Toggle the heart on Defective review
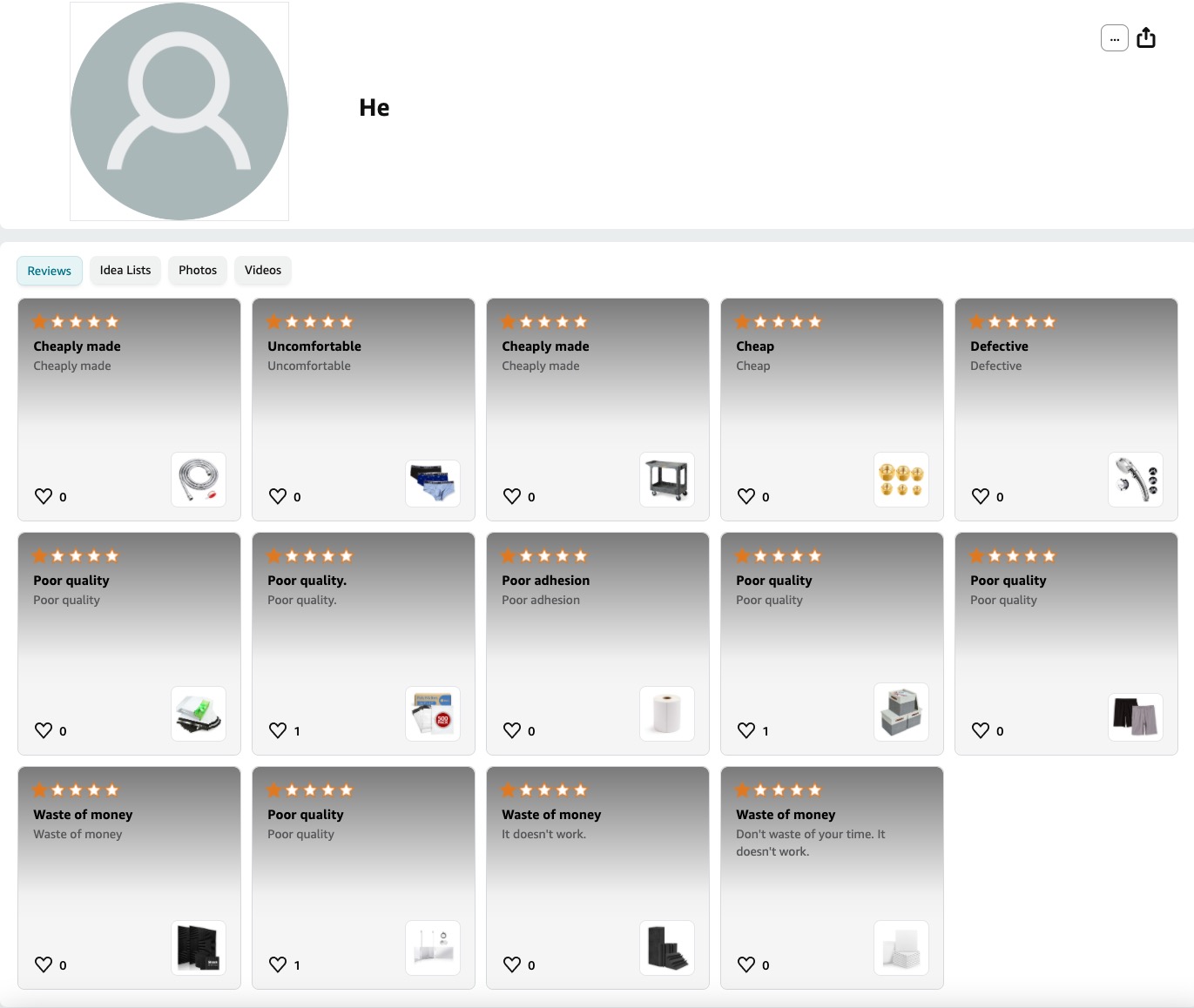1194x1008 pixels. (x=981, y=496)
